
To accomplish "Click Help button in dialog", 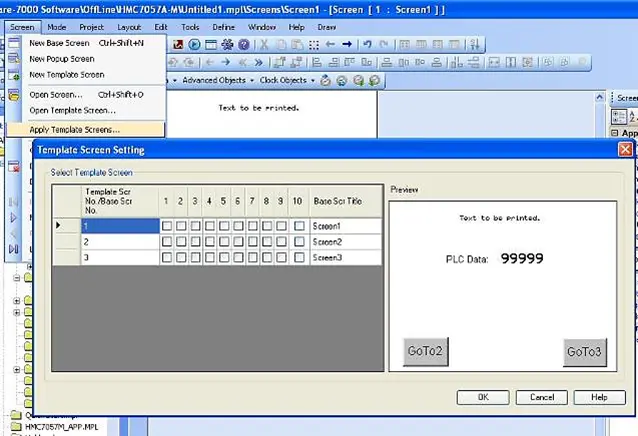I will pos(599,397).
